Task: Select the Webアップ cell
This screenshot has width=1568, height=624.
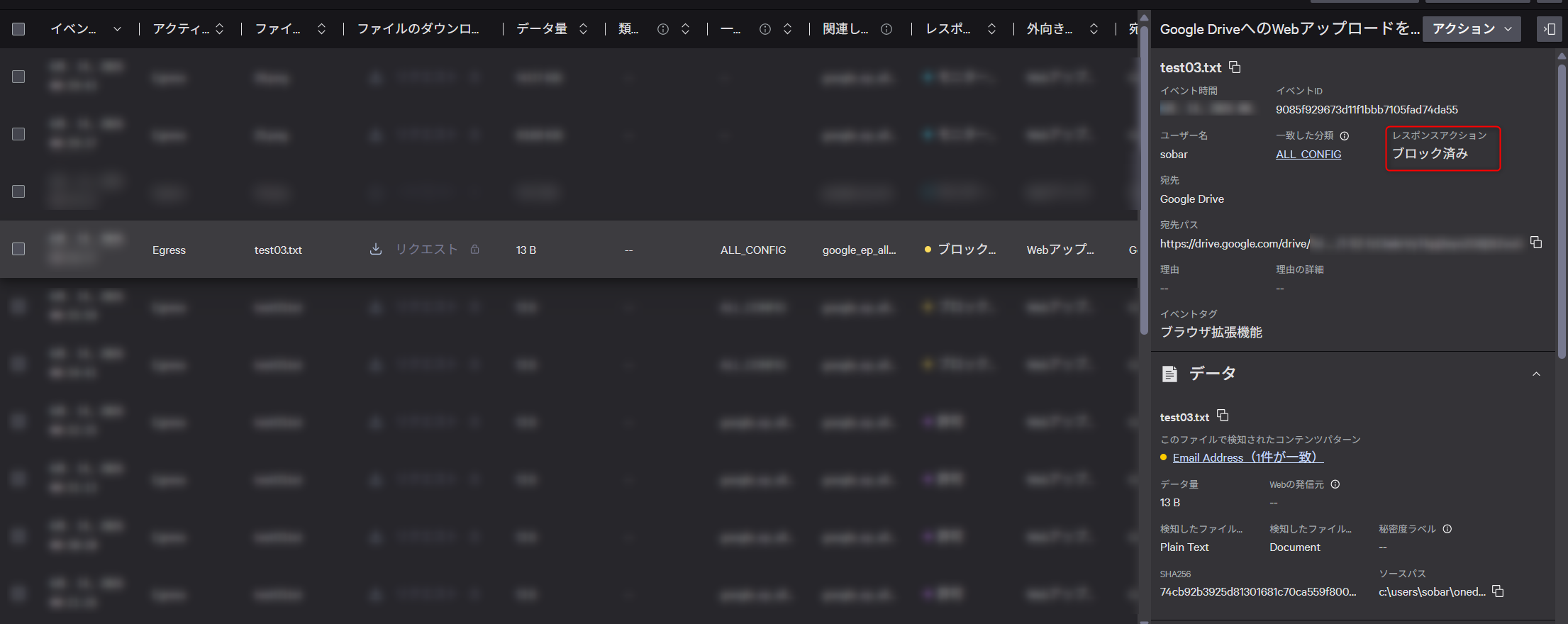Action: pos(1060,249)
